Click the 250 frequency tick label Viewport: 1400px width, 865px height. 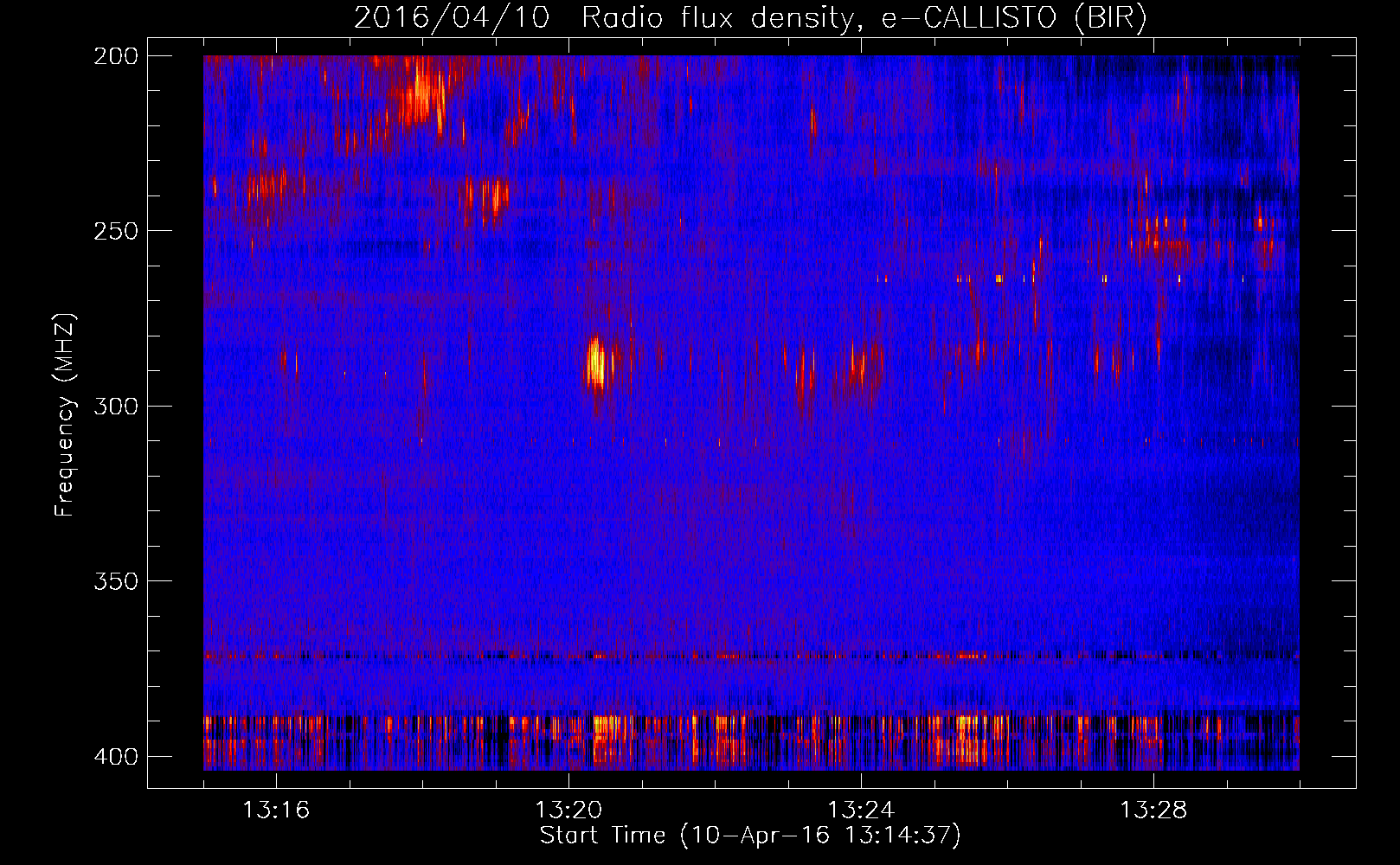tap(115, 231)
